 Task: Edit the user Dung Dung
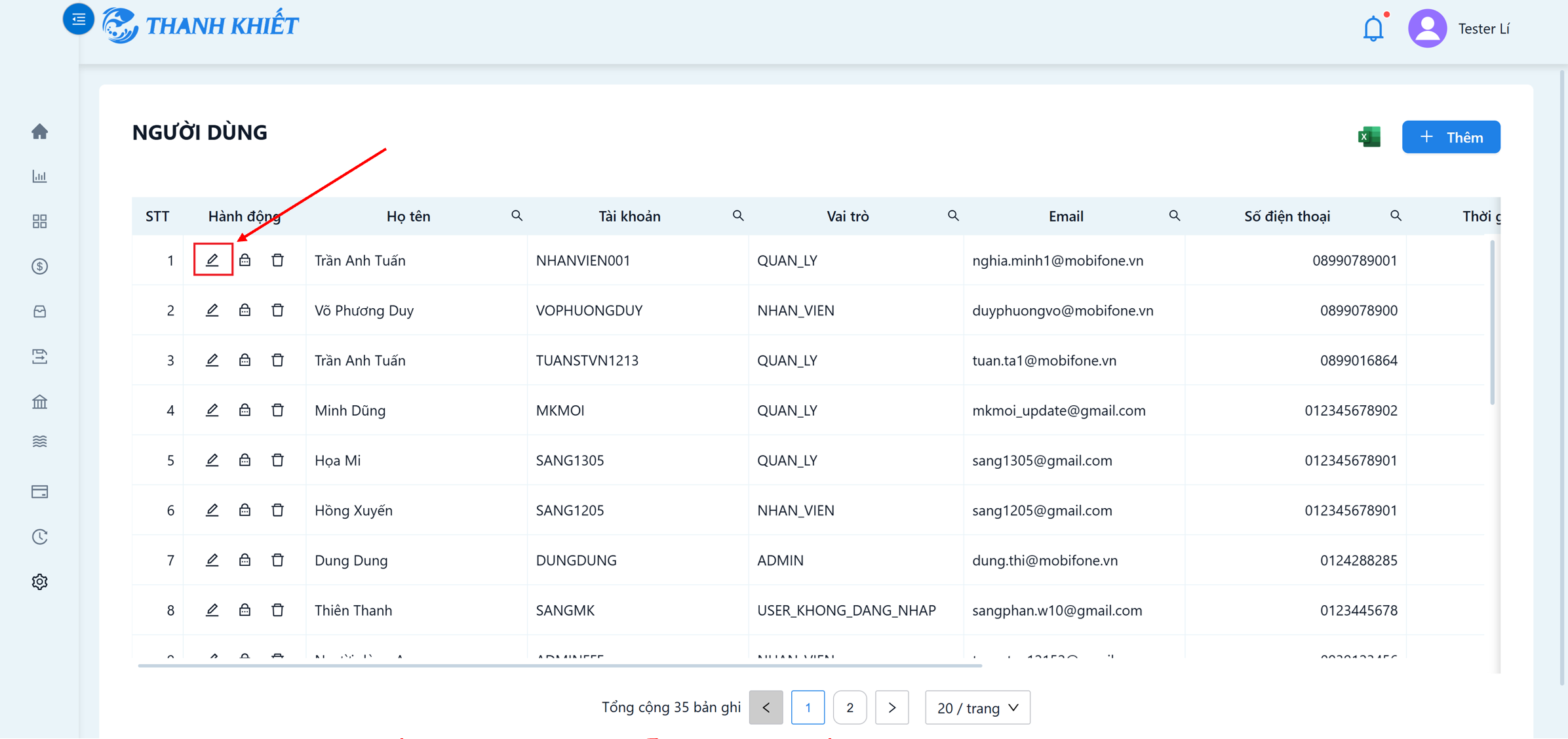(x=212, y=560)
